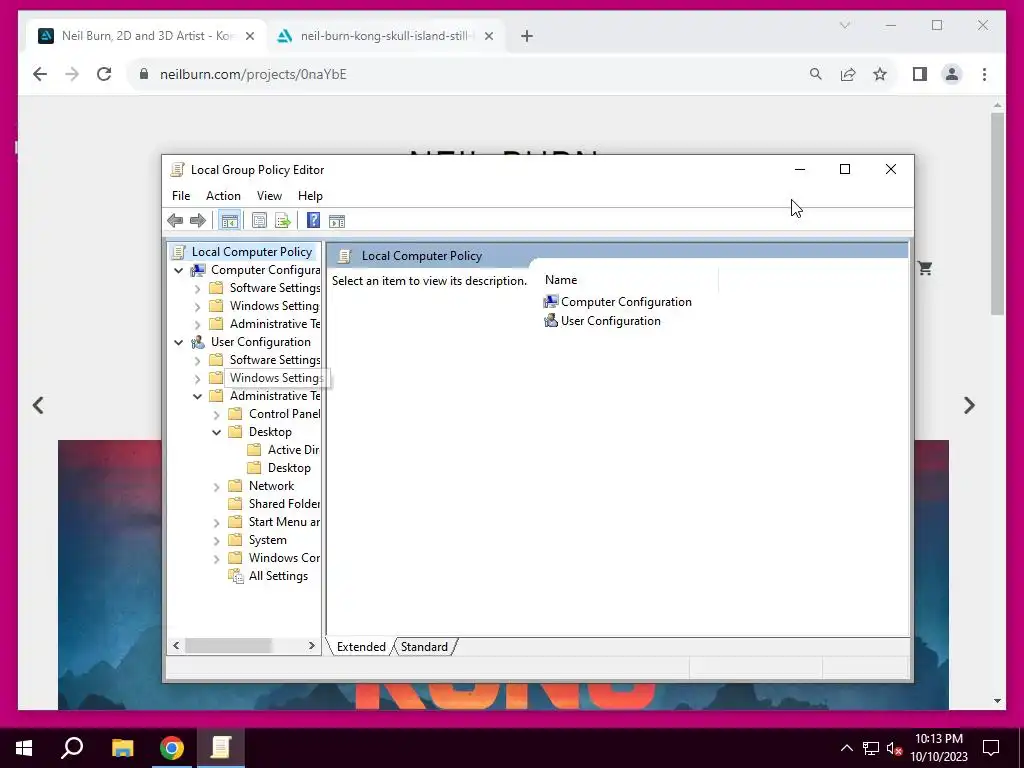Switch to the Standard tab
The height and width of the screenshot is (768, 1024).
pyautogui.click(x=424, y=647)
